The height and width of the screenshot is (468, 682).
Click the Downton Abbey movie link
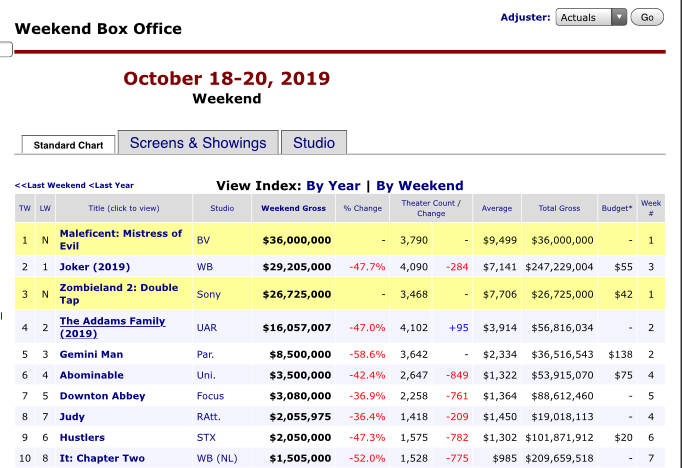[102, 396]
